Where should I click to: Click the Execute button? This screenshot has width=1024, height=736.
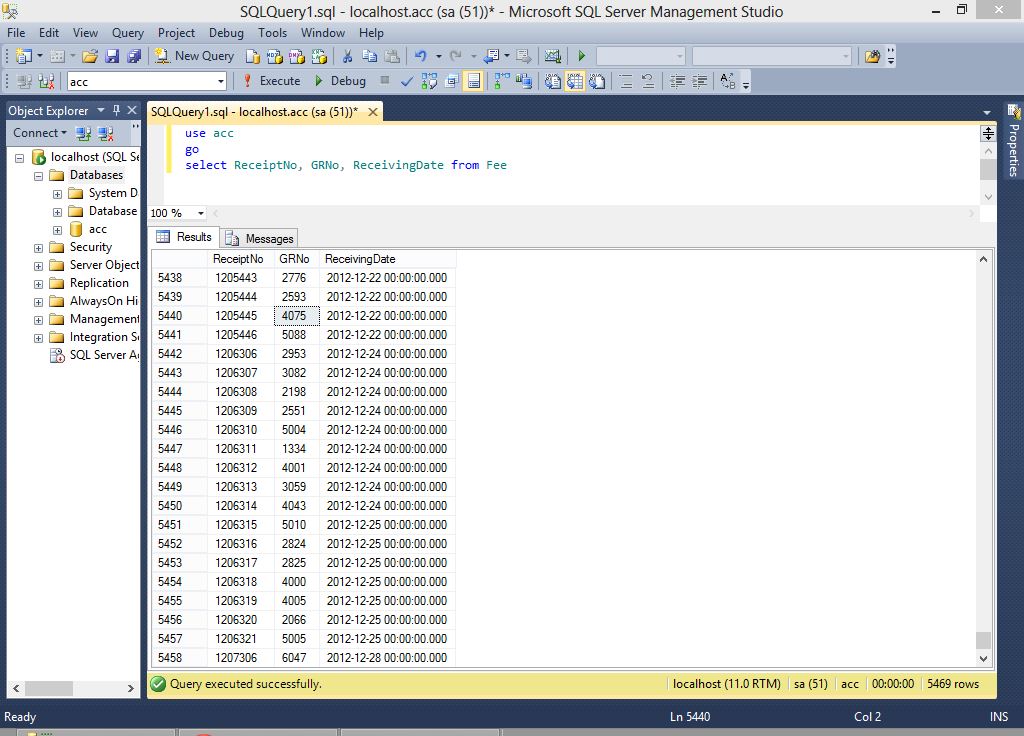(x=272, y=81)
